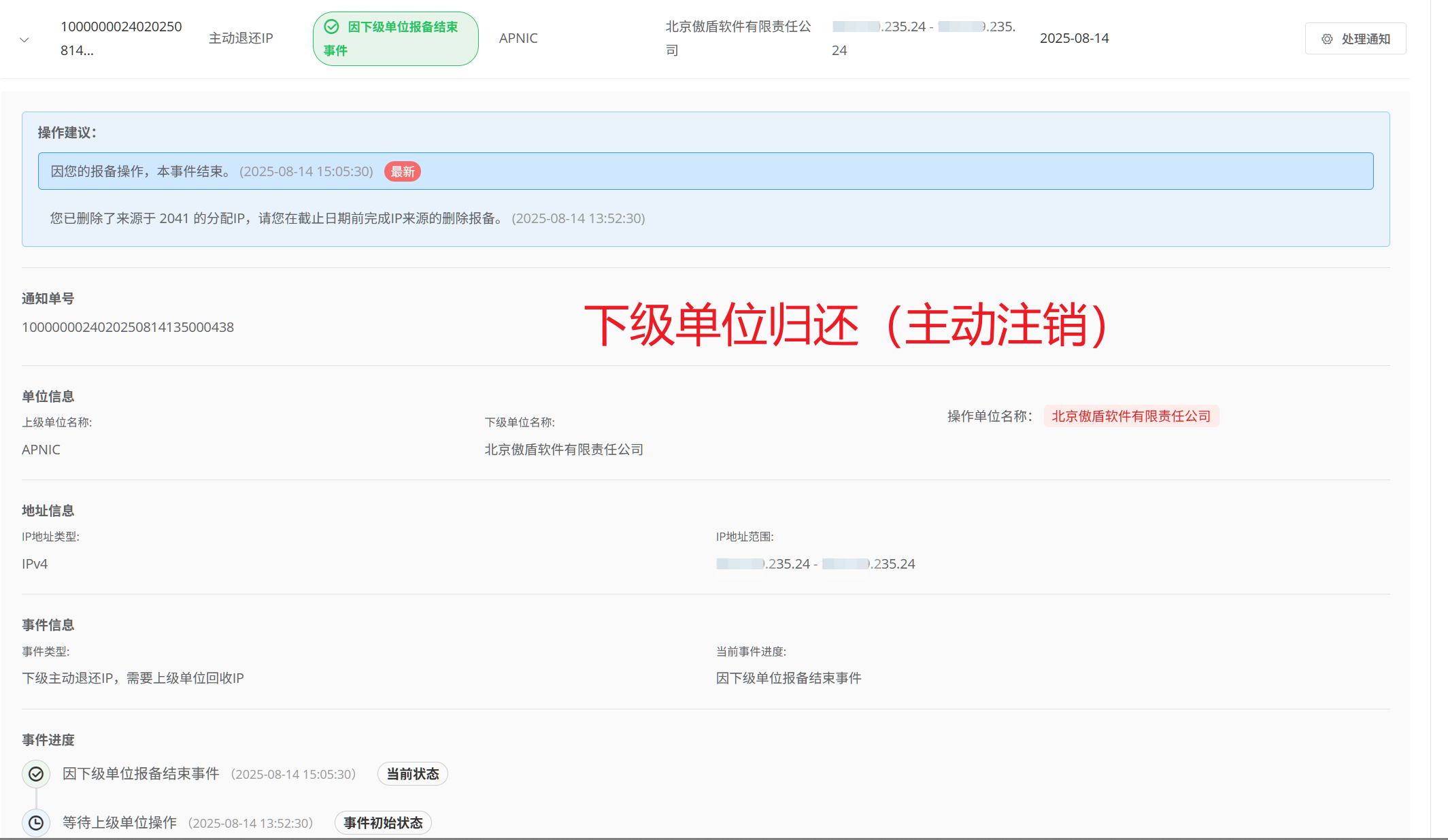Click the 因下级单位报备结束事件 status tag
This screenshot has width=1448, height=840.
coord(395,39)
